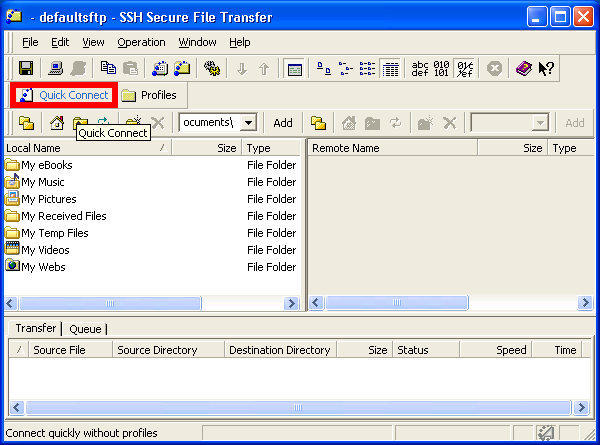
Task: Open New Terminal Window icon
Action: (160, 69)
